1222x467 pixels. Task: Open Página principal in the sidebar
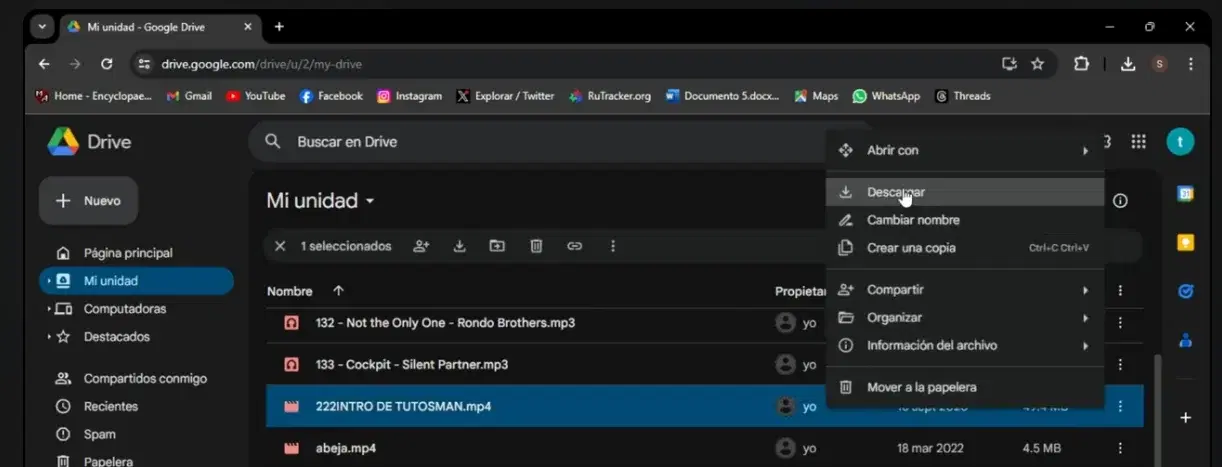point(127,253)
